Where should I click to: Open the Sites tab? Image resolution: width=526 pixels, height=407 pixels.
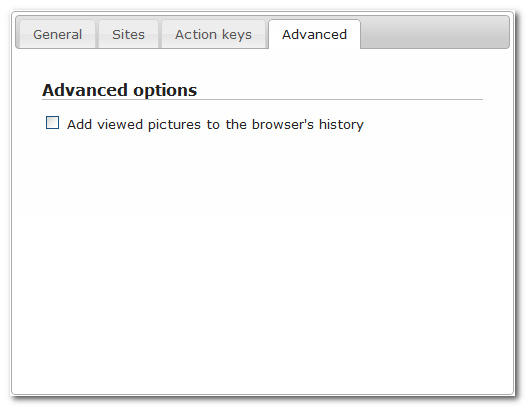point(128,35)
